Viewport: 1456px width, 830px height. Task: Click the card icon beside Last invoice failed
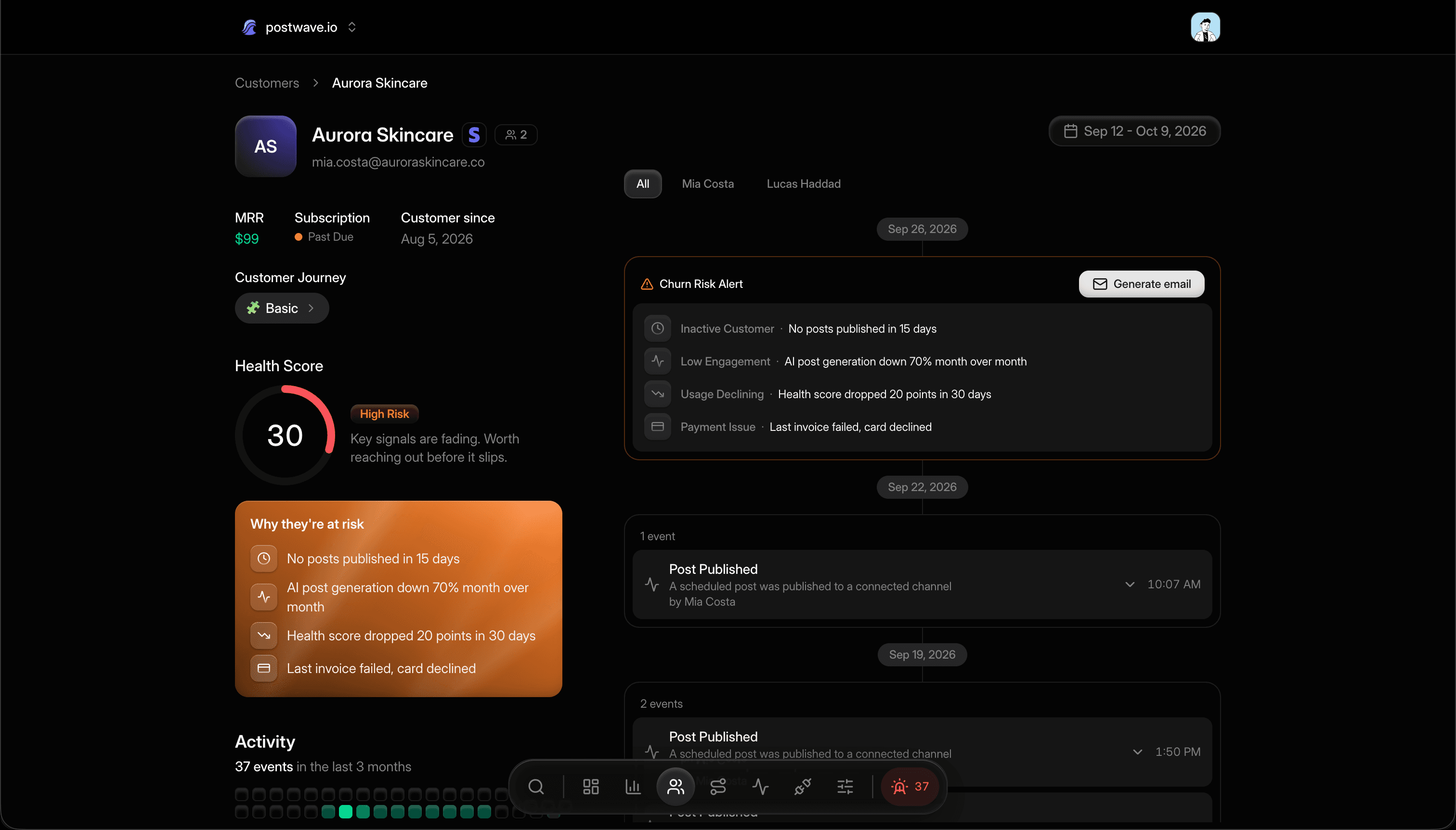[264, 668]
